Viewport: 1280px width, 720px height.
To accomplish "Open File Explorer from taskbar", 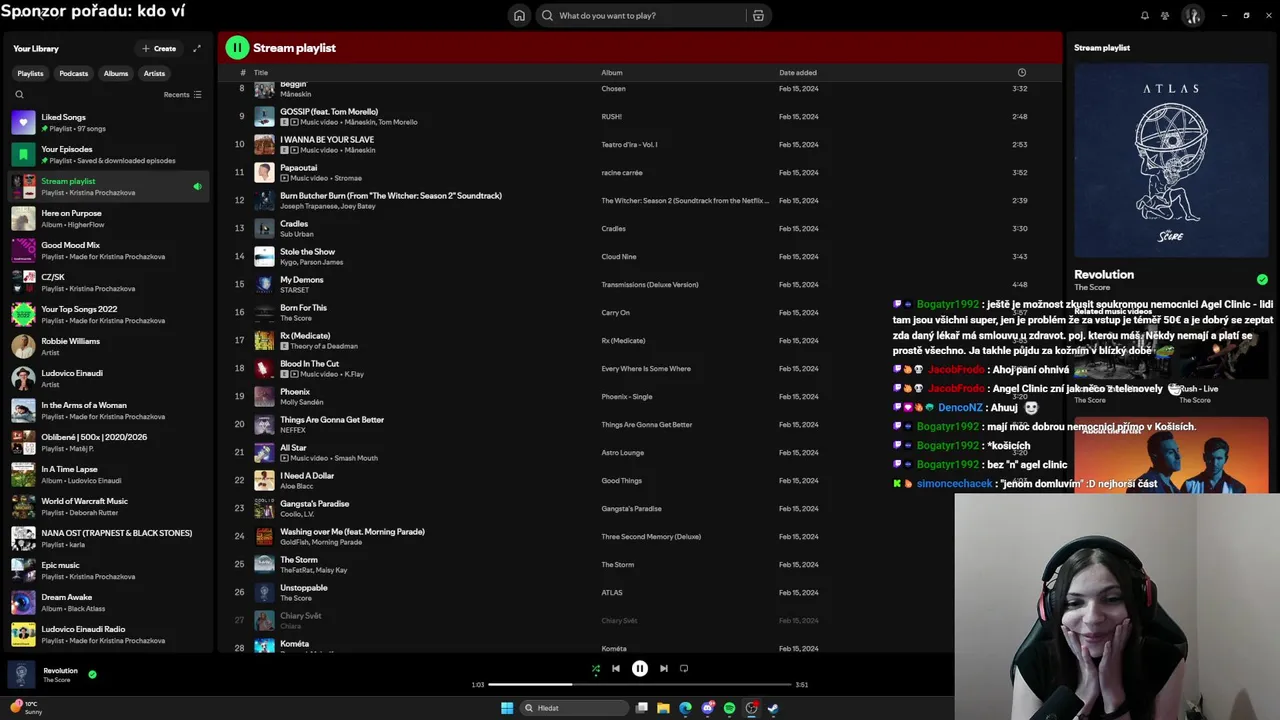I will pyautogui.click(x=663, y=708).
